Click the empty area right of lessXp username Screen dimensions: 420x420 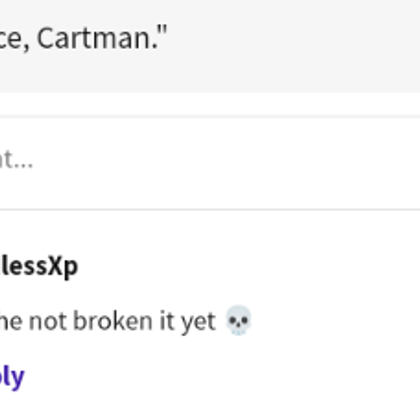pyautogui.click(x=248, y=267)
